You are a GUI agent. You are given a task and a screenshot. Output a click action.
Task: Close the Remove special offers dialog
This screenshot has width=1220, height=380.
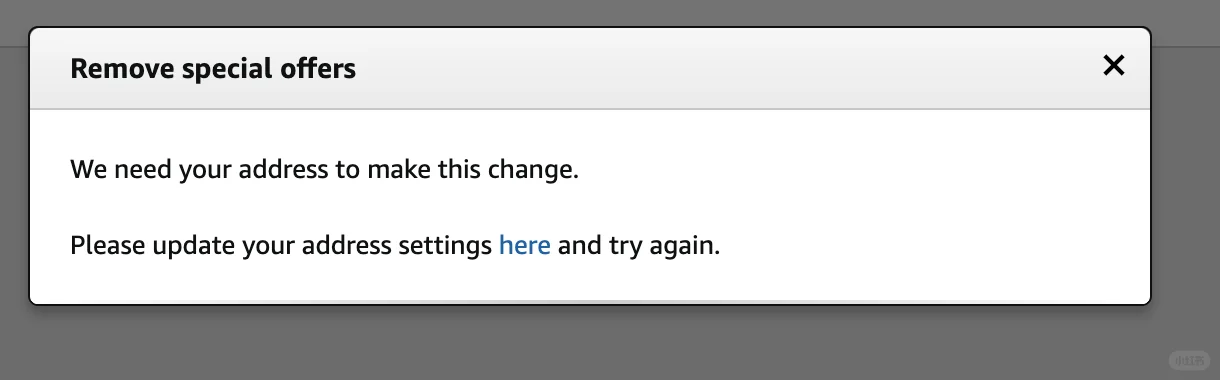pyautogui.click(x=1113, y=66)
